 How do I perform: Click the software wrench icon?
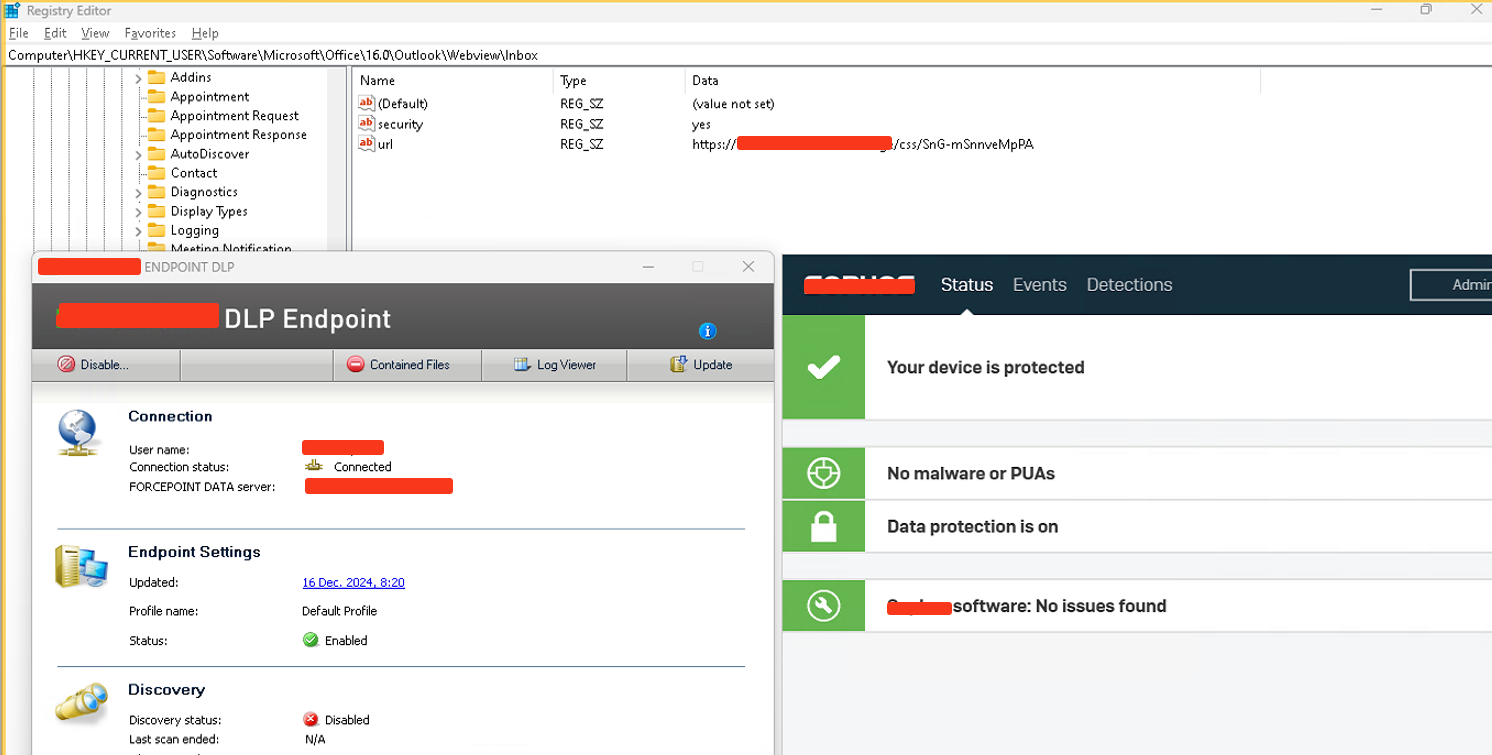(x=824, y=605)
